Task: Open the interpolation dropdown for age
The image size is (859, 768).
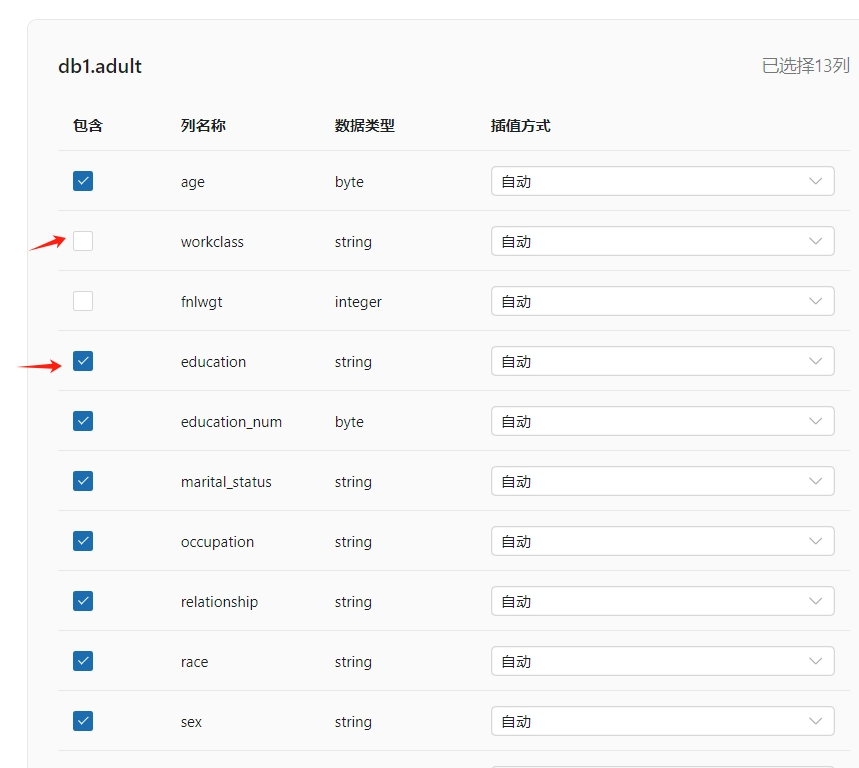Action: [x=662, y=181]
